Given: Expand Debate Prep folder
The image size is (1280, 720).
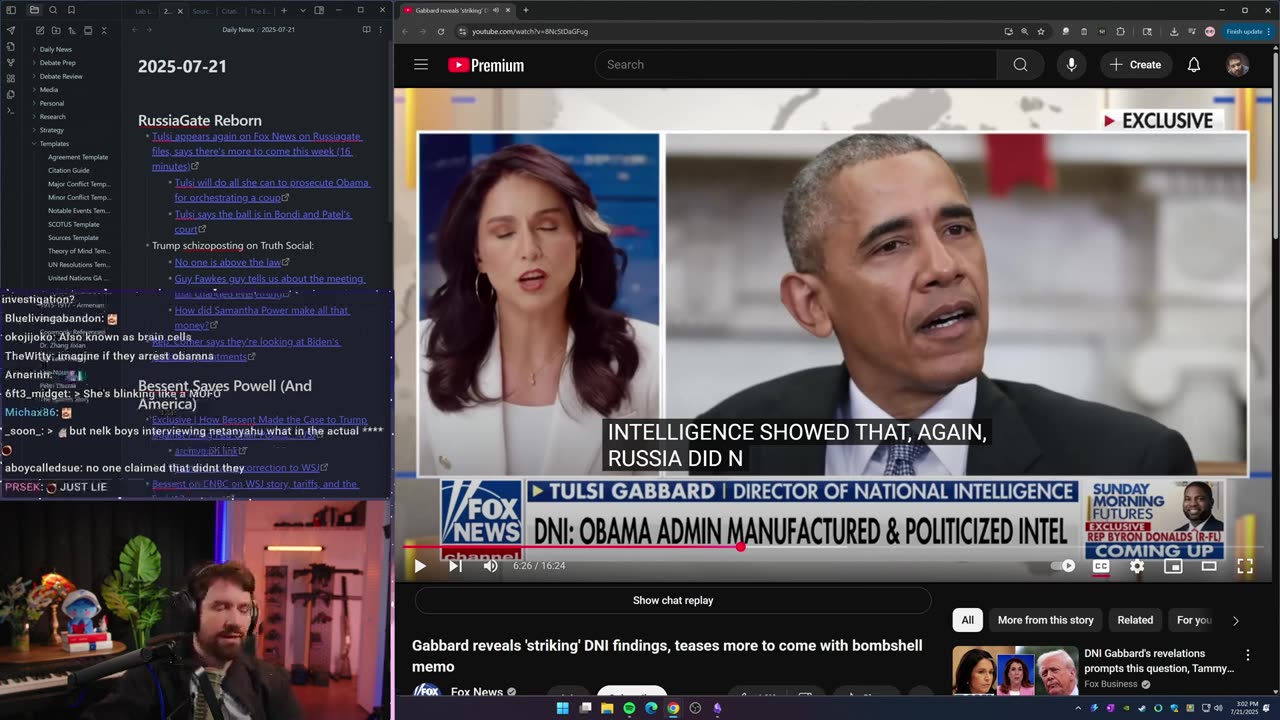Looking at the screenshot, I should pyautogui.click(x=57, y=63).
